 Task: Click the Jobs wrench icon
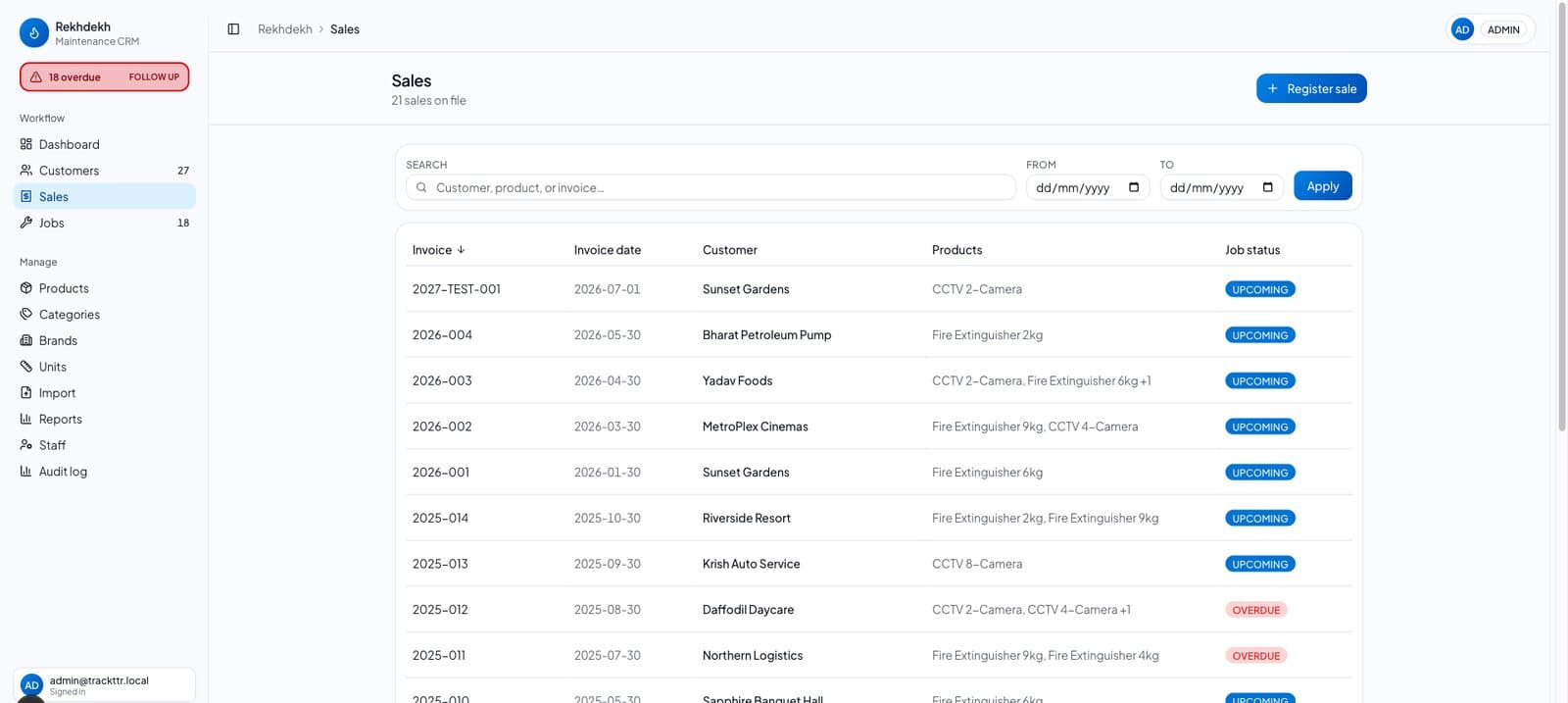coord(26,223)
